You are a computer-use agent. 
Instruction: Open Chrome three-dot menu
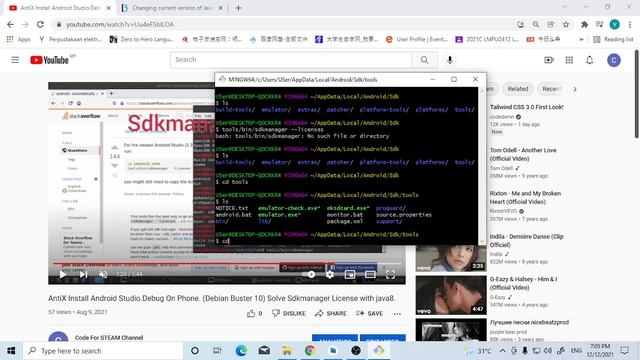pos(630,24)
